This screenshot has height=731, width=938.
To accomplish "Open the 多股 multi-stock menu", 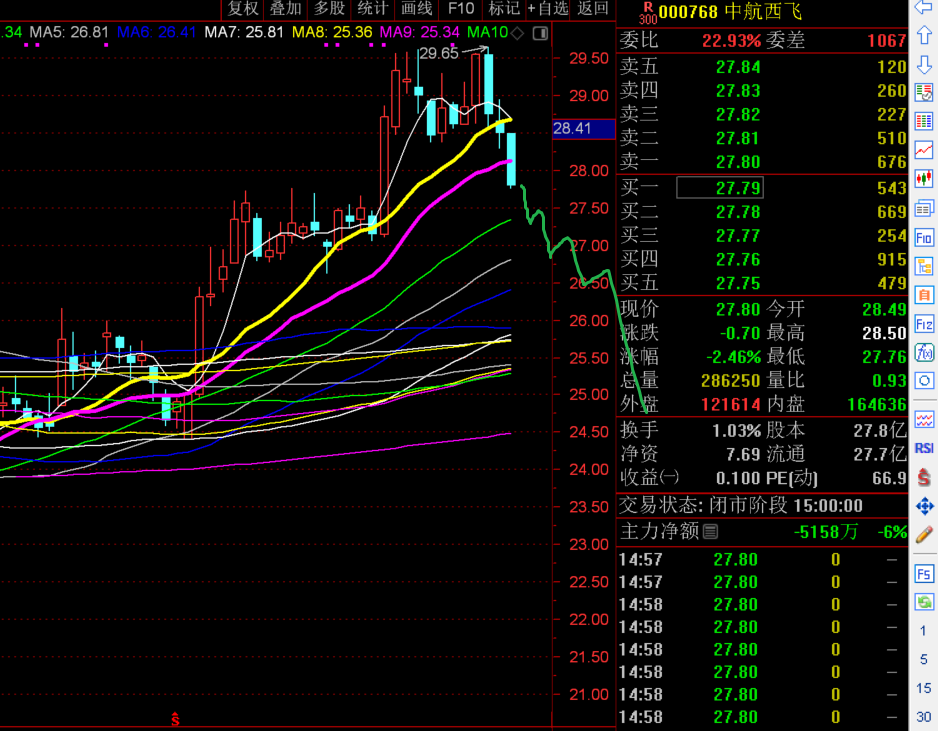I will point(329,9).
